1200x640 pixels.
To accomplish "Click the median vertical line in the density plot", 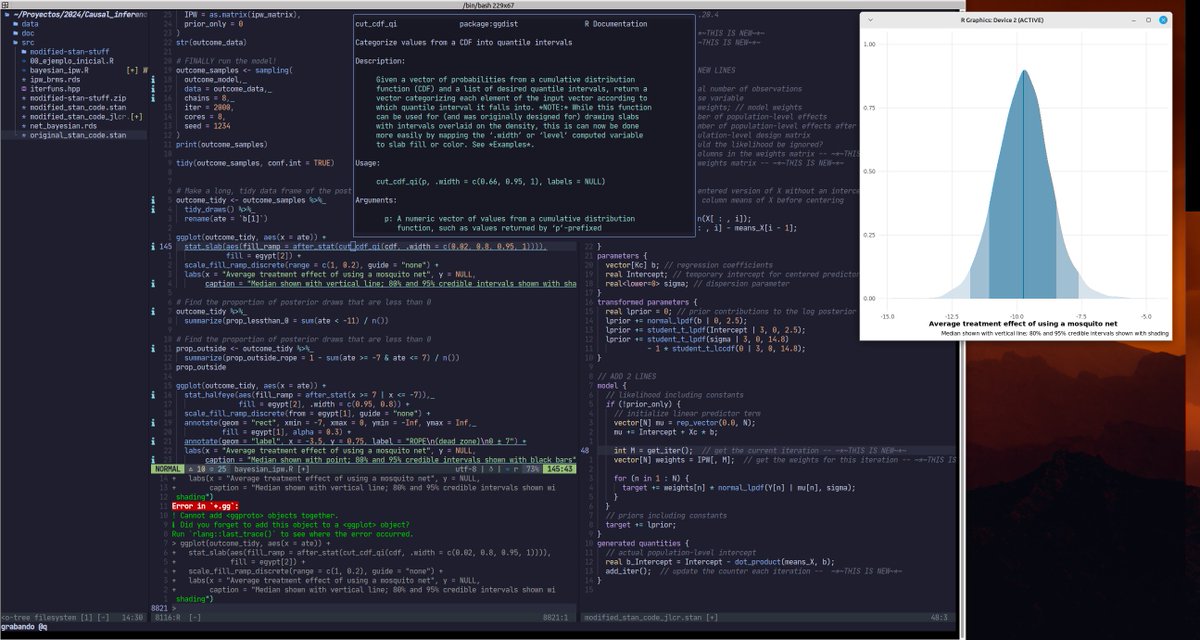I will click(1021, 184).
